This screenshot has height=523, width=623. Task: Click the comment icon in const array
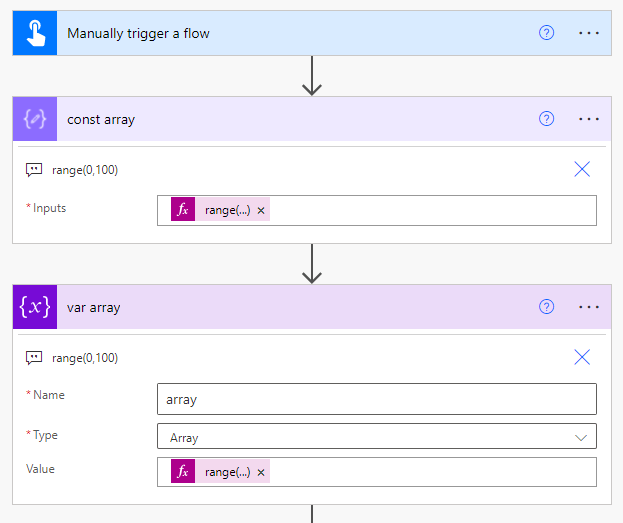tap(34, 170)
